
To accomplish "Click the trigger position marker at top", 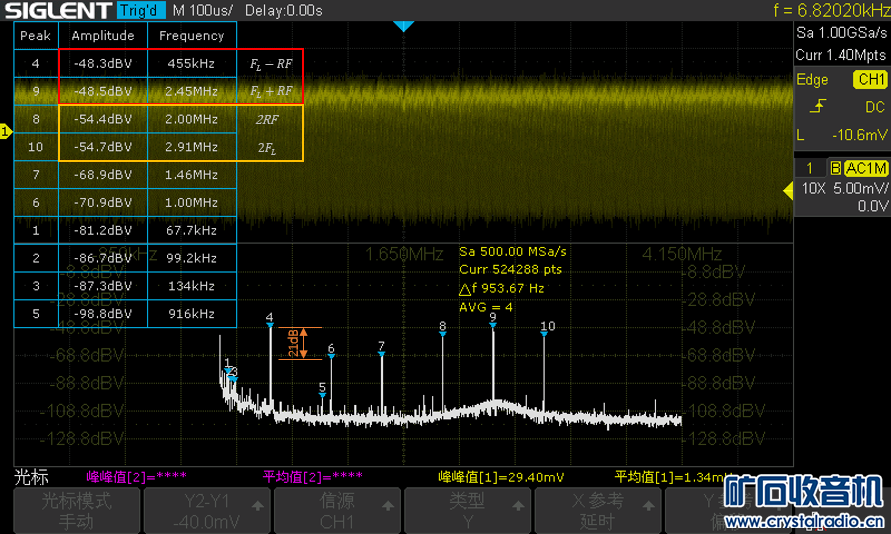I will [x=402, y=26].
